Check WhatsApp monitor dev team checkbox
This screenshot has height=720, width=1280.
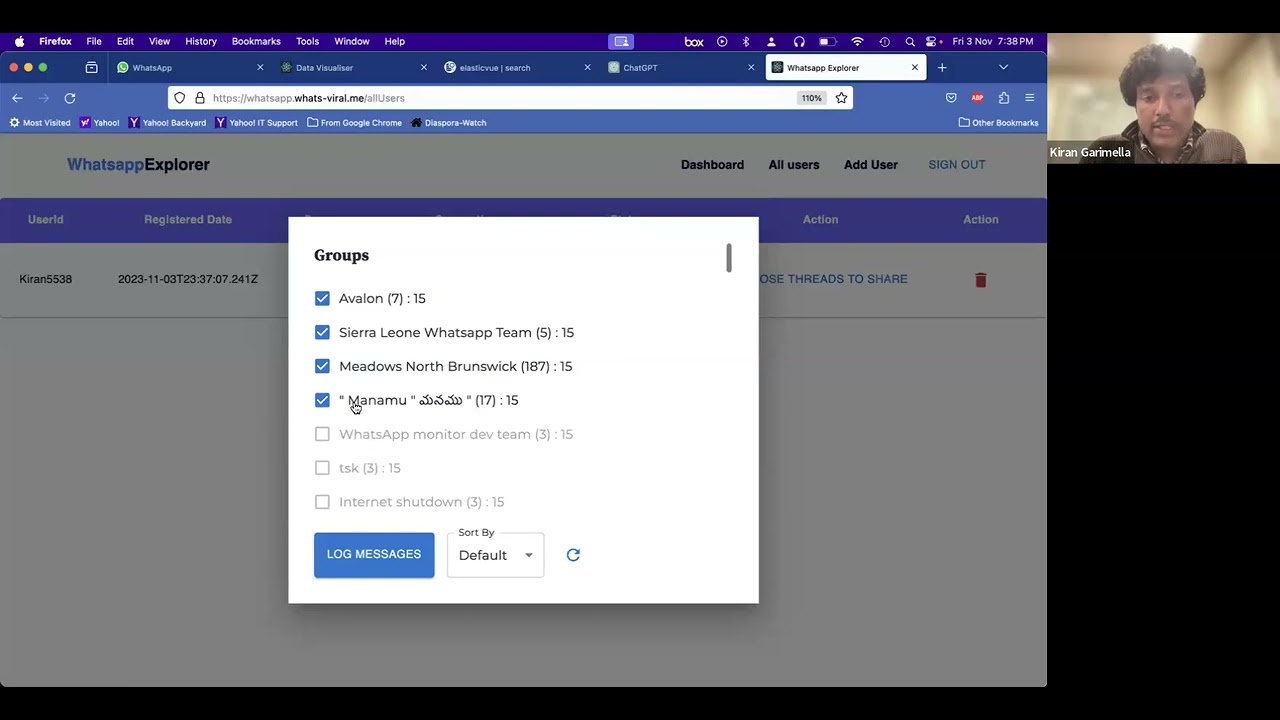(x=322, y=434)
